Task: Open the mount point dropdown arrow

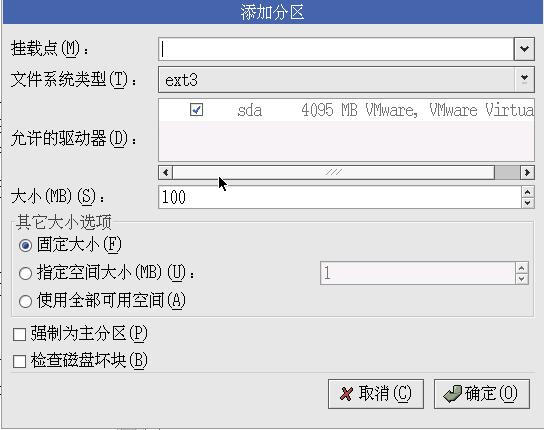Action: 524,49
